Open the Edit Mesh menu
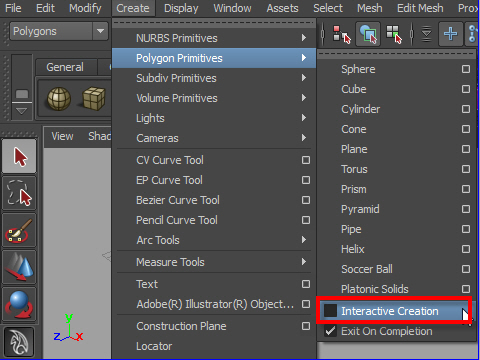 click(x=420, y=8)
